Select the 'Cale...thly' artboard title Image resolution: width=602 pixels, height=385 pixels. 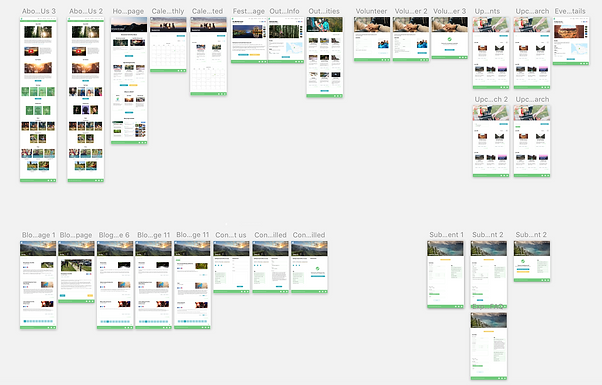(x=168, y=11)
